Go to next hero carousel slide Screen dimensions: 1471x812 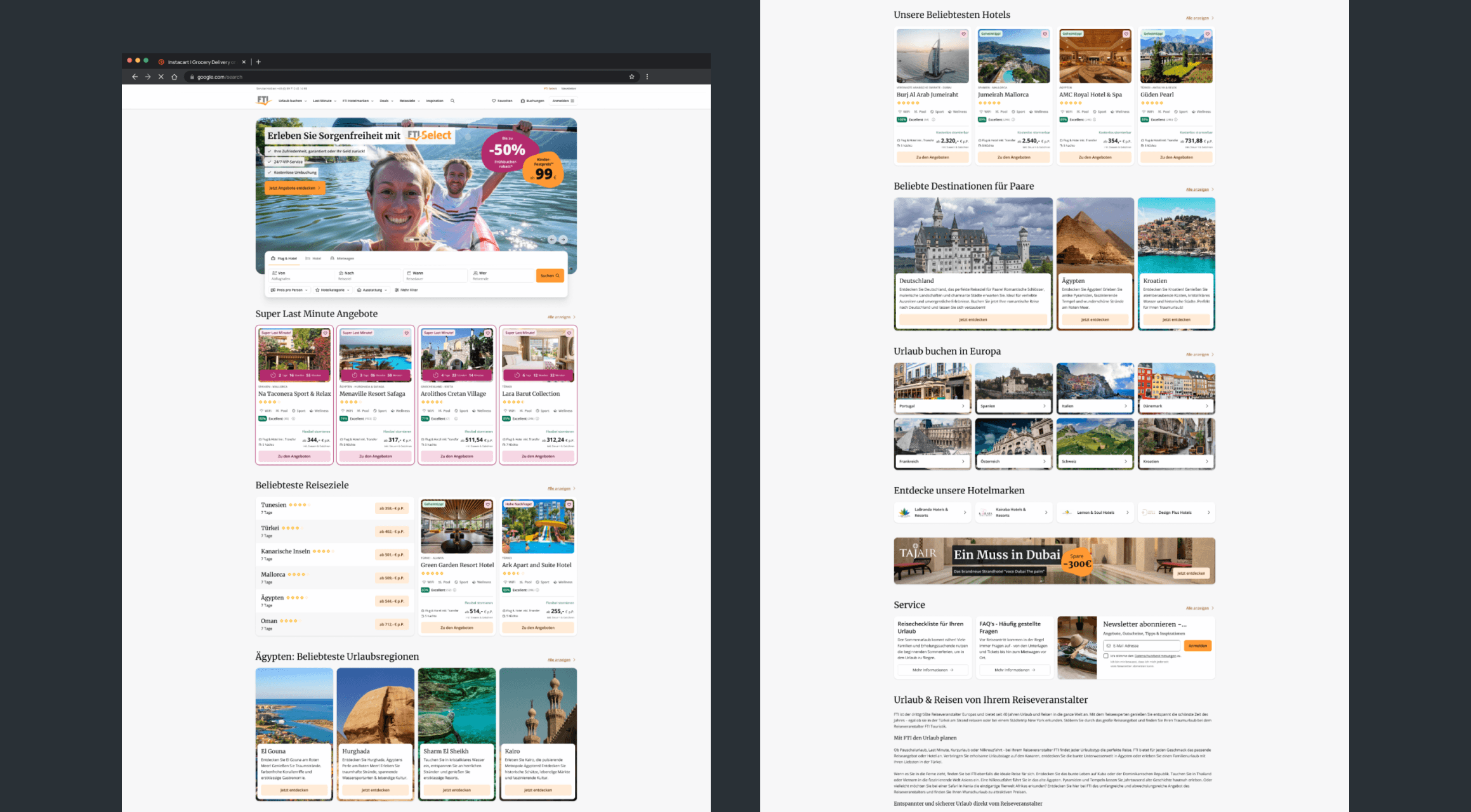click(x=563, y=239)
